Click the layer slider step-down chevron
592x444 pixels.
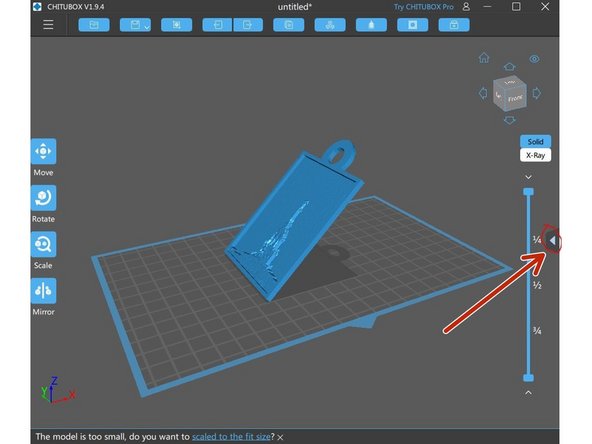pos(528,177)
